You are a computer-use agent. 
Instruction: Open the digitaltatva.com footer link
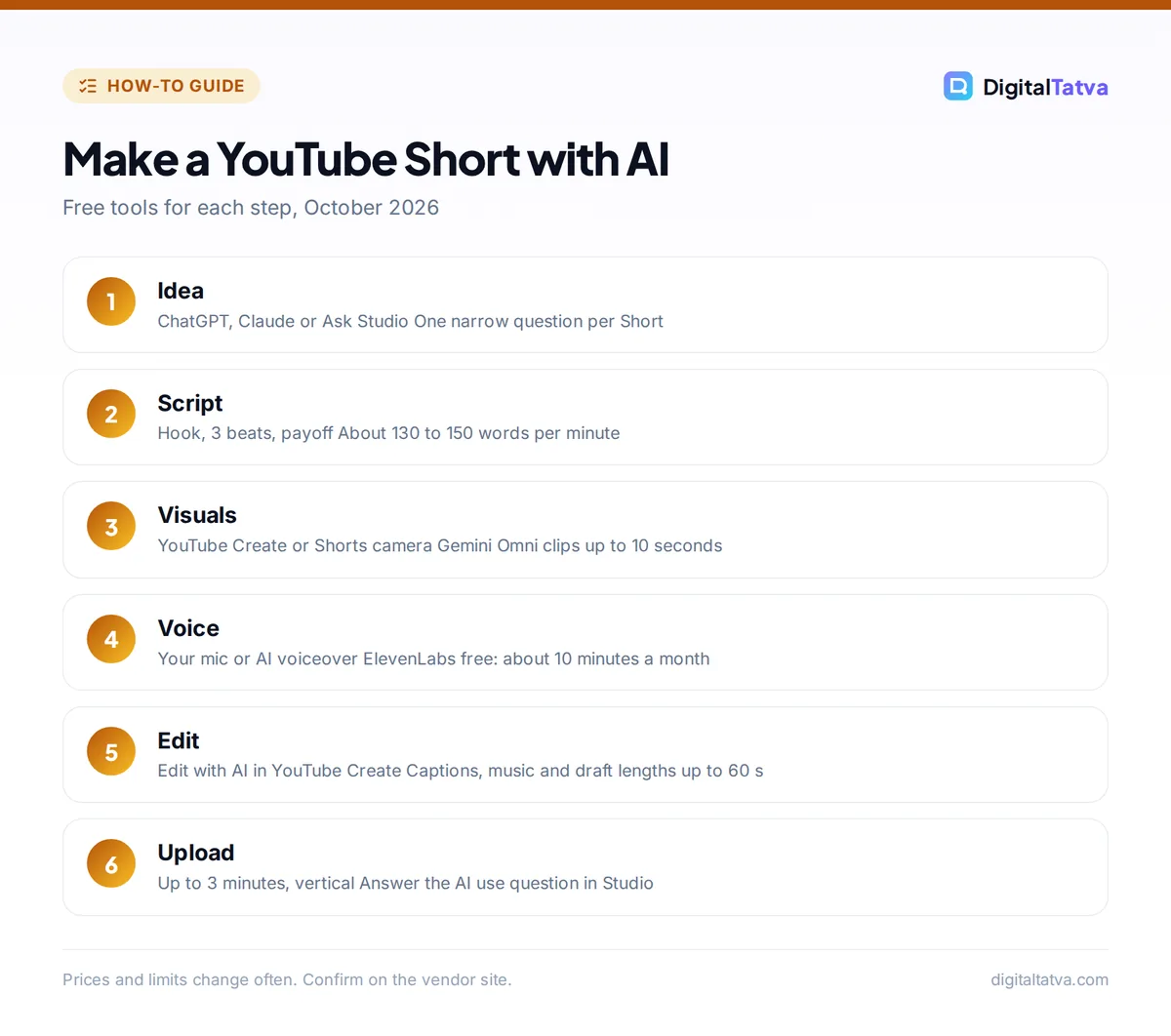1049,979
